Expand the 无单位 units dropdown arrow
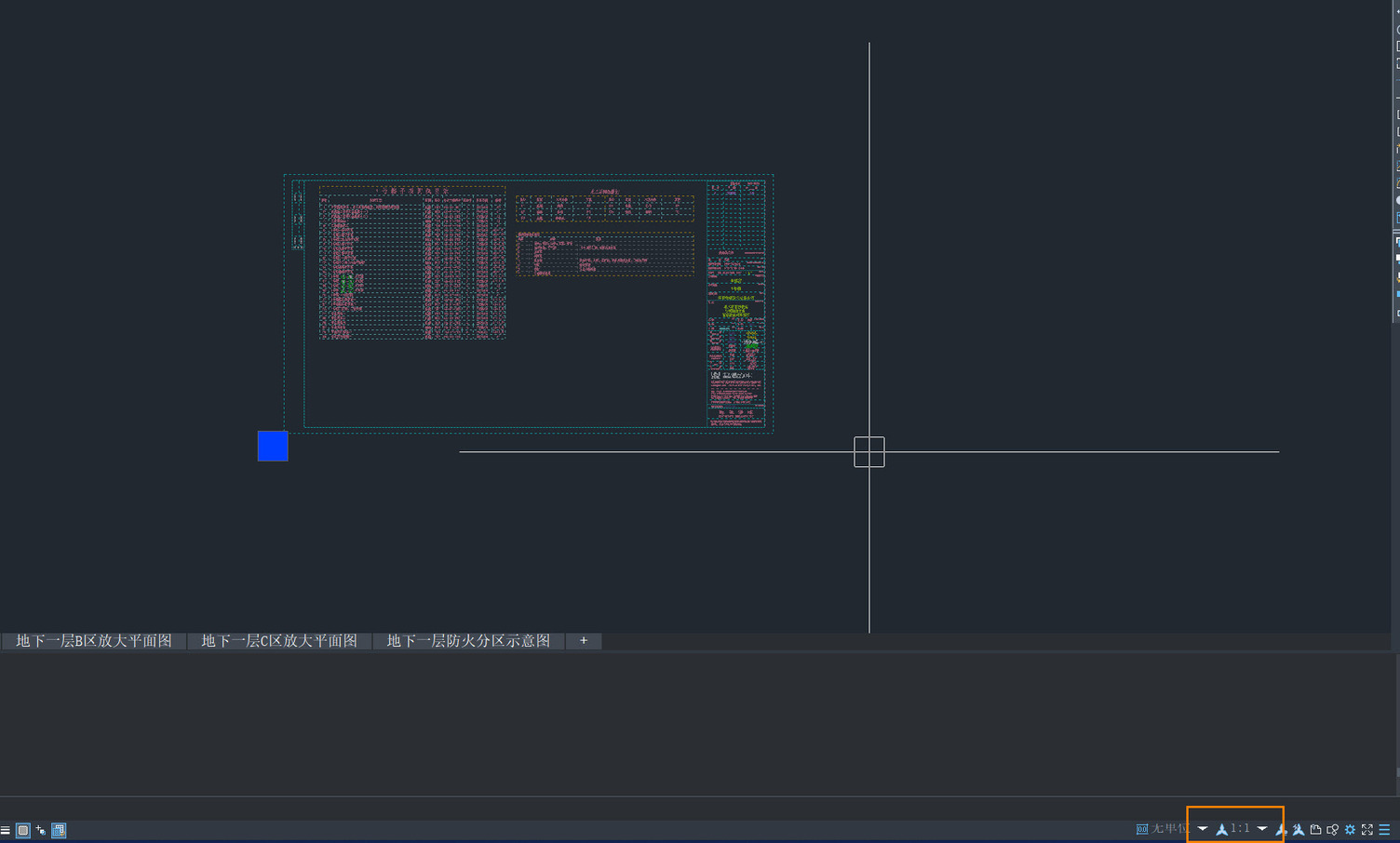 tap(1202, 829)
